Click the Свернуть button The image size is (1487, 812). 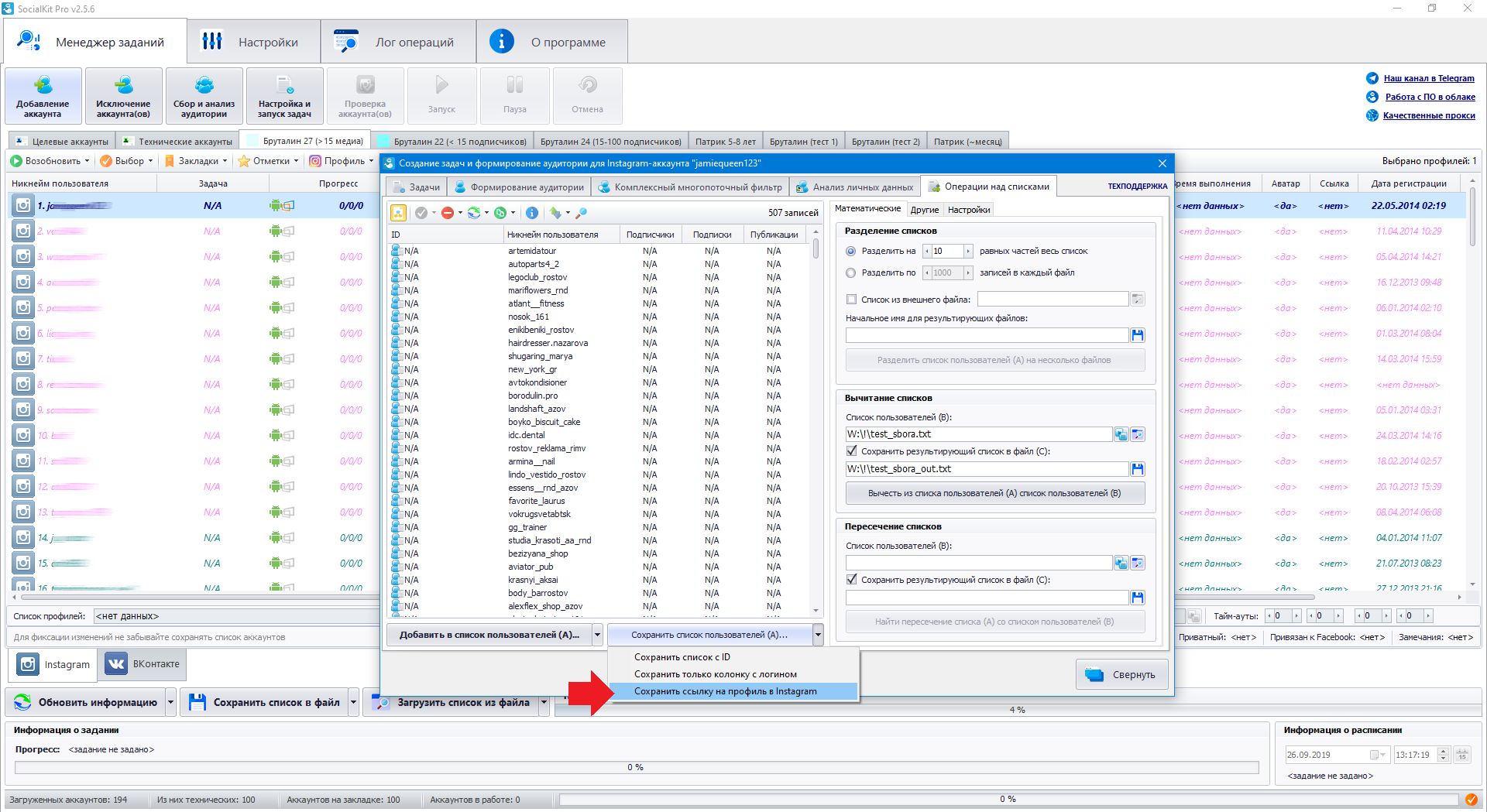tap(1121, 674)
